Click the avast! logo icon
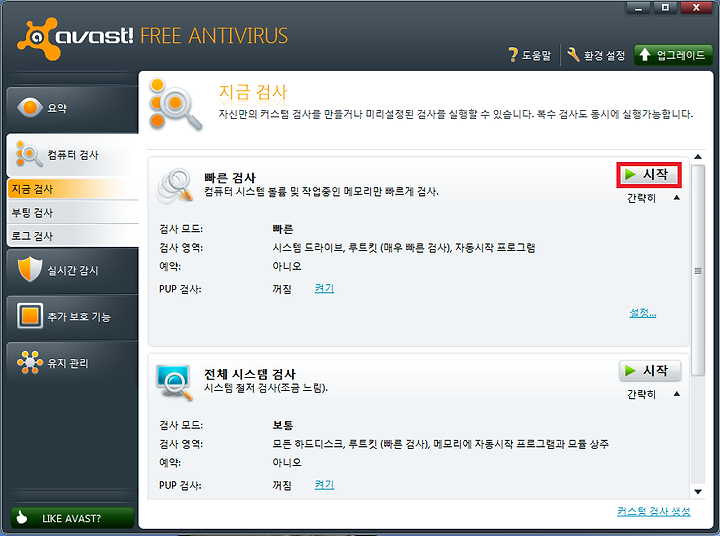 [38, 39]
